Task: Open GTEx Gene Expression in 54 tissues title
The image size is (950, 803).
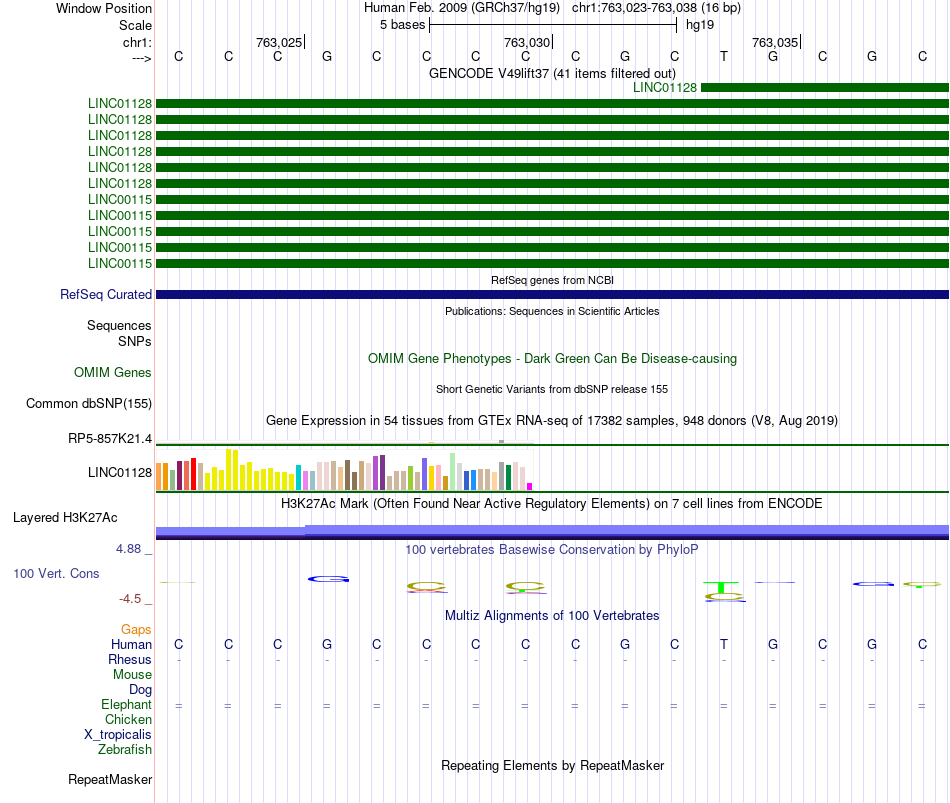Action: (552, 421)
